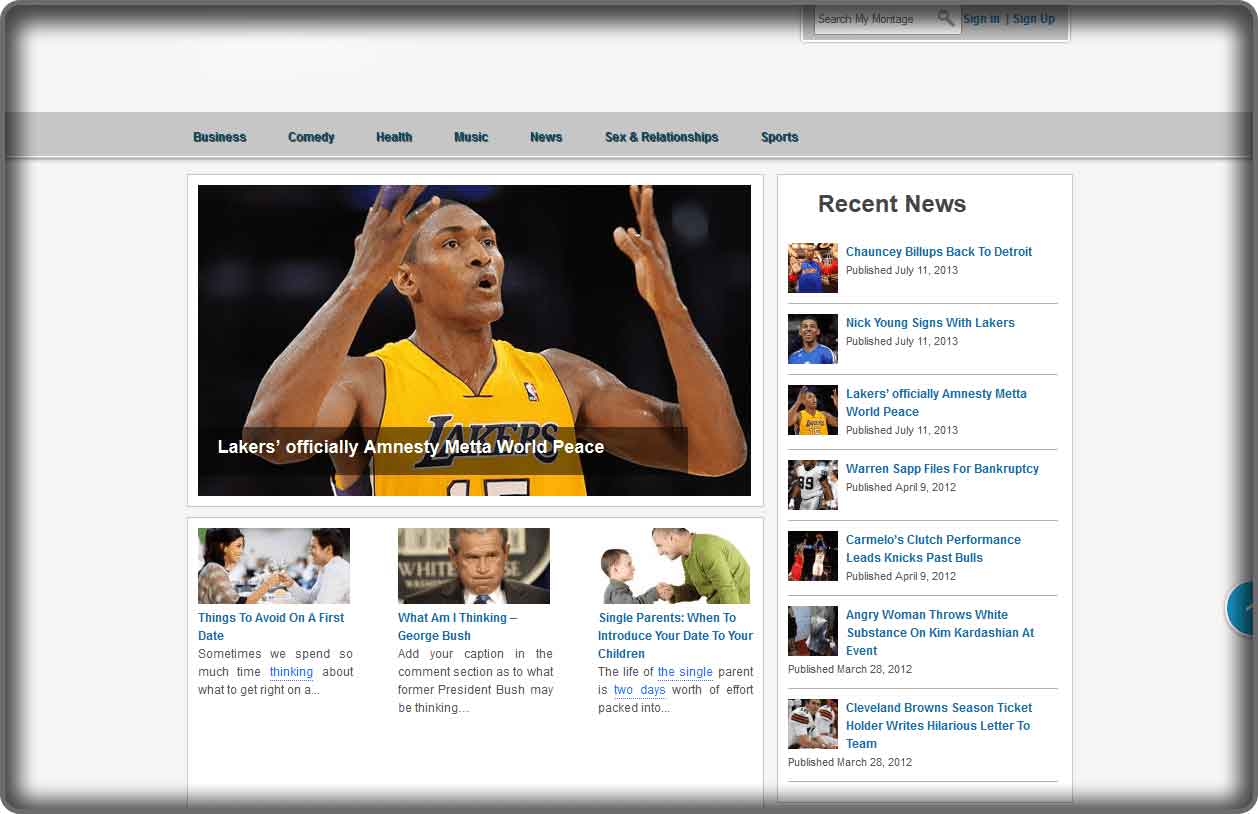Screen dimensions: 1258x814
Task: Open the first date couple thumbnail
Action: 273,565
